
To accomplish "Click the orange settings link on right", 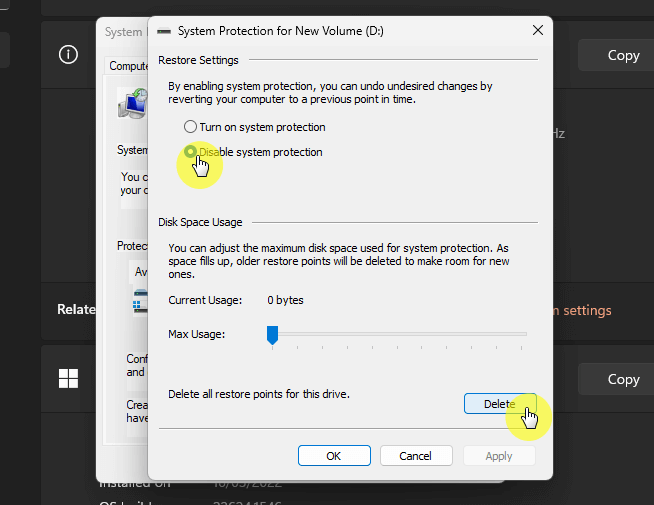I will [582, 310].
